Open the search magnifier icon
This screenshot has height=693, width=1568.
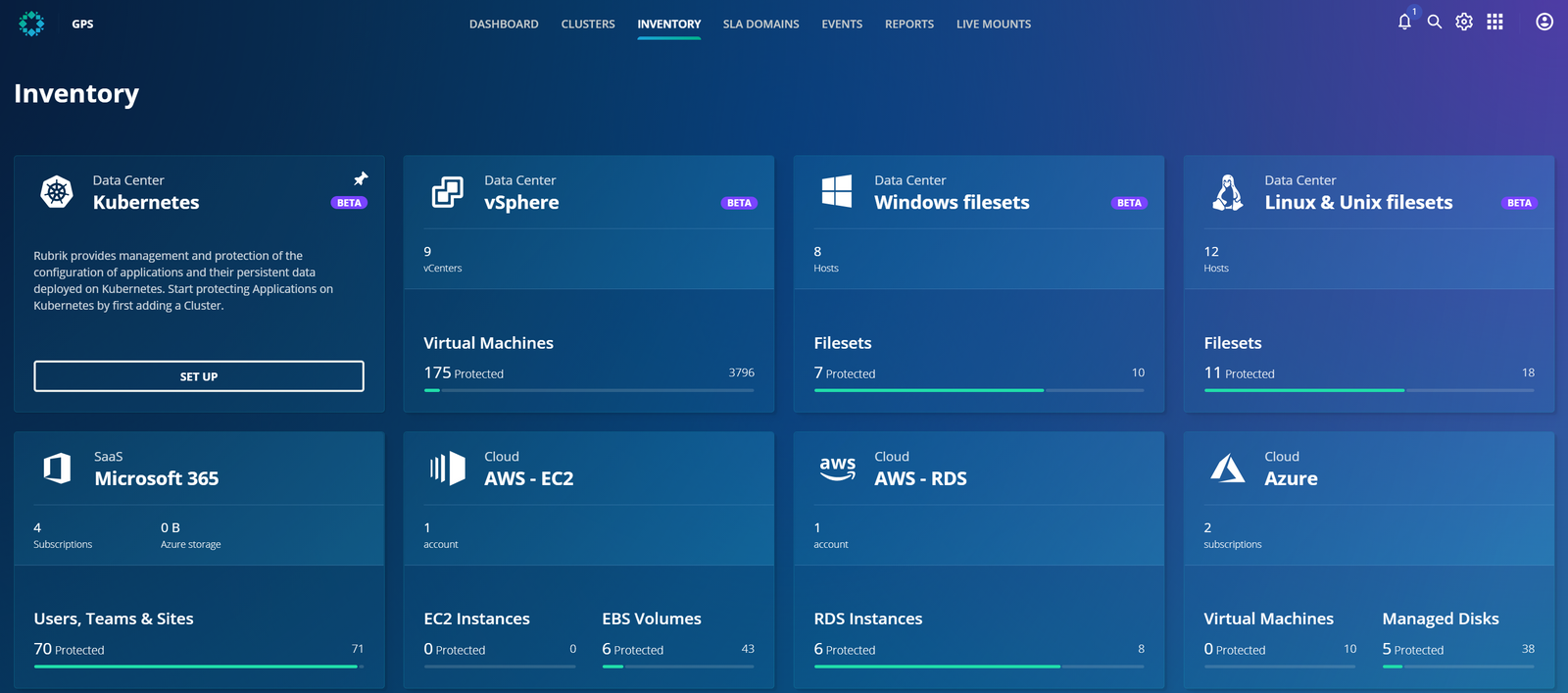coord(1435,22)
